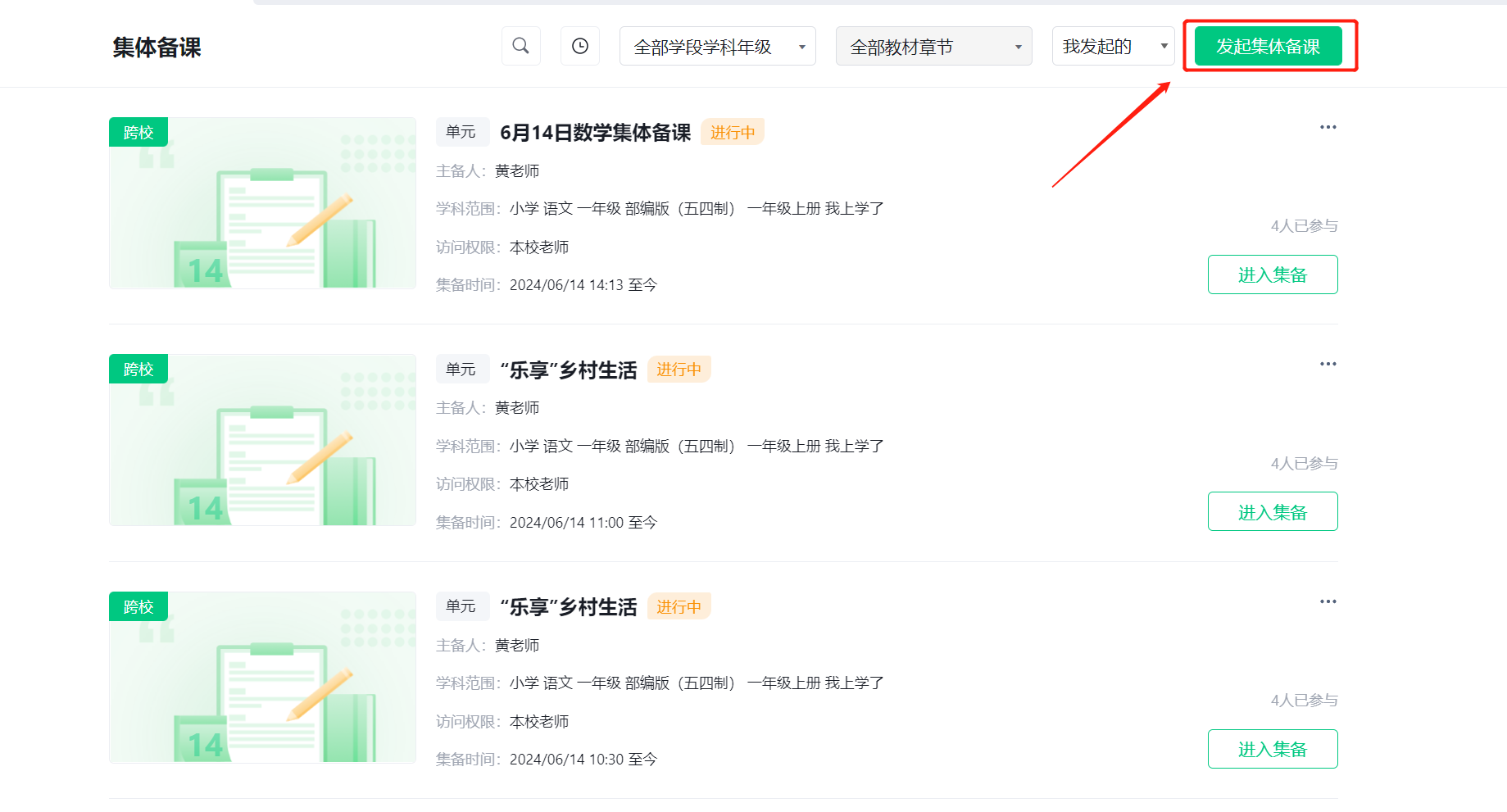Click 跨校 badge on the 11:00 card

click(138, 370)
